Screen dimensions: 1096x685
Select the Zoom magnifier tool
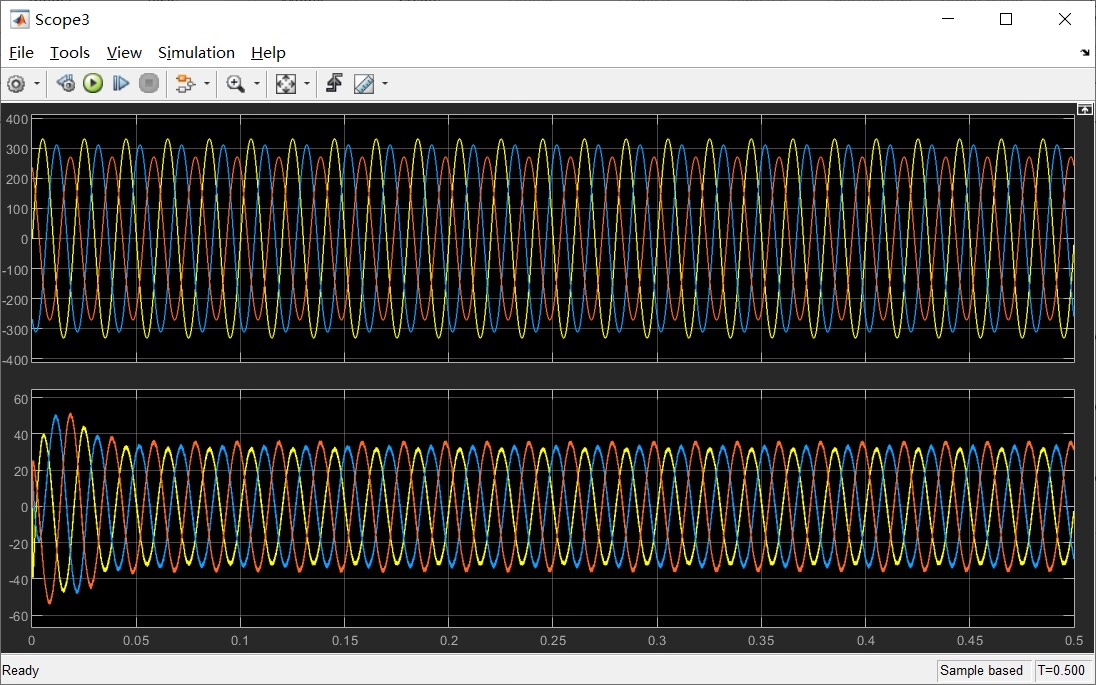coord(236,84)
